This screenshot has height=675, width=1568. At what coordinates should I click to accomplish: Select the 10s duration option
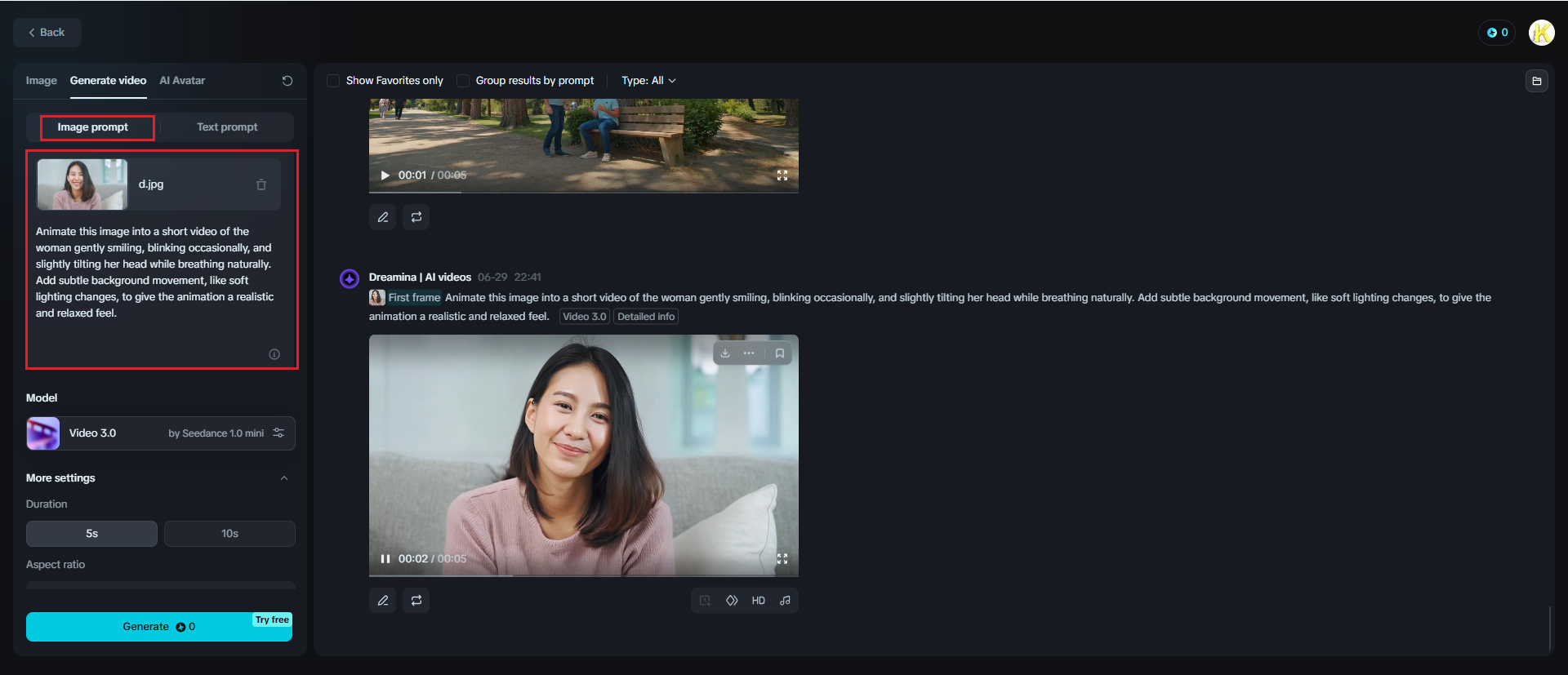pos(229,534)
